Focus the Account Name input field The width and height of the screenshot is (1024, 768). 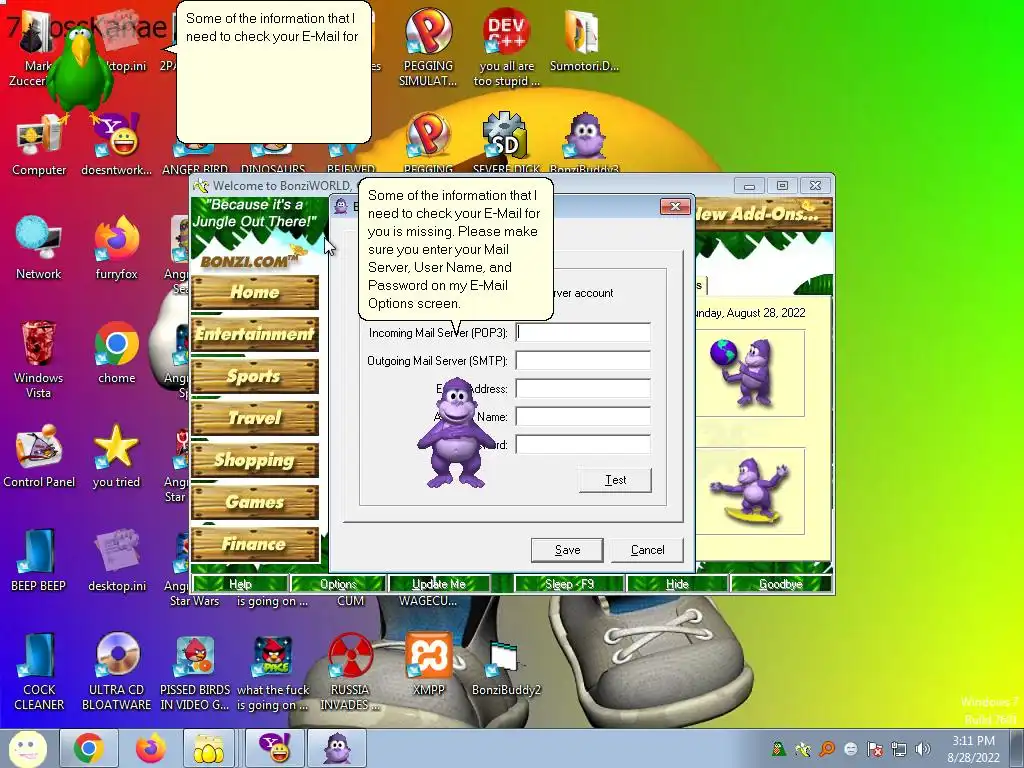click(583, 417)
